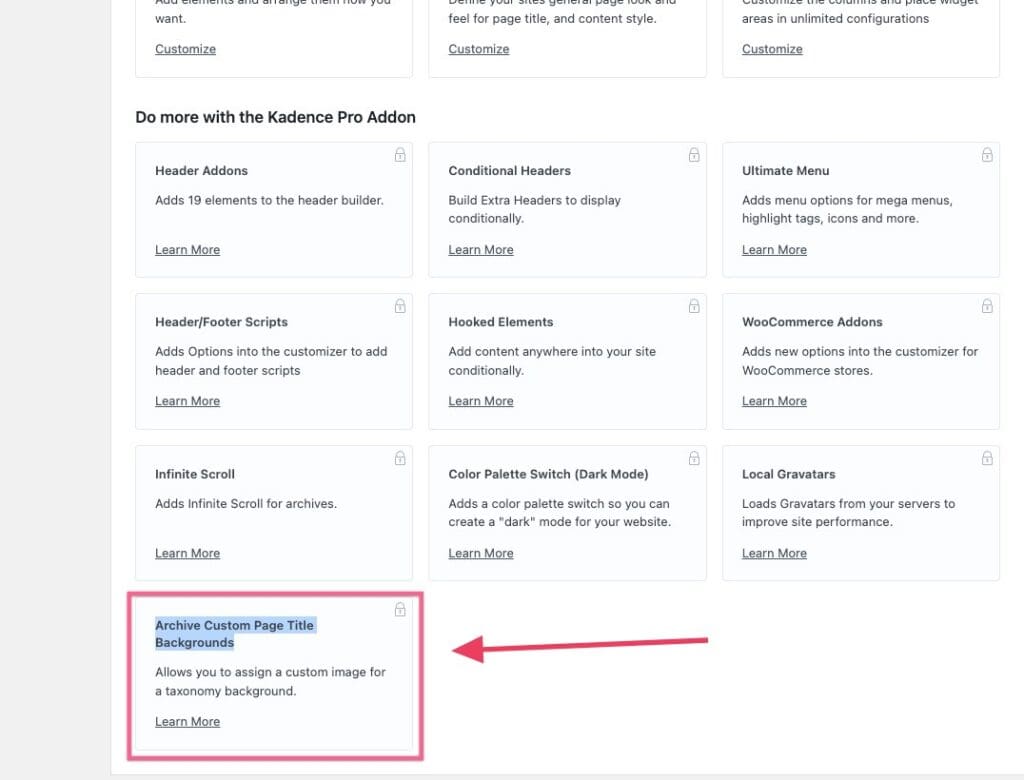
Task: Click the first Customize link in top row
Action: coord(185,49)
